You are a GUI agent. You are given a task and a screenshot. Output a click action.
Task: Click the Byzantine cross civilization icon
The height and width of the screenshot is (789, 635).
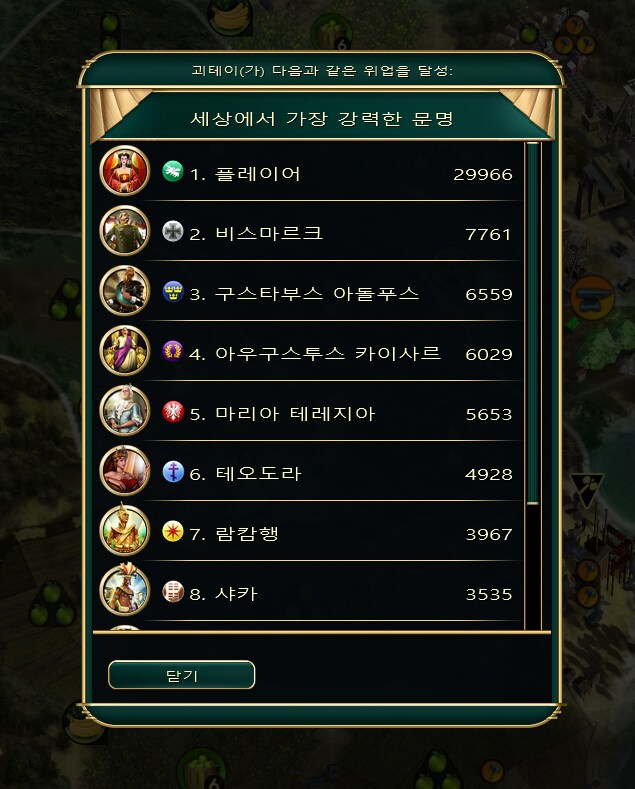(173, 471)
